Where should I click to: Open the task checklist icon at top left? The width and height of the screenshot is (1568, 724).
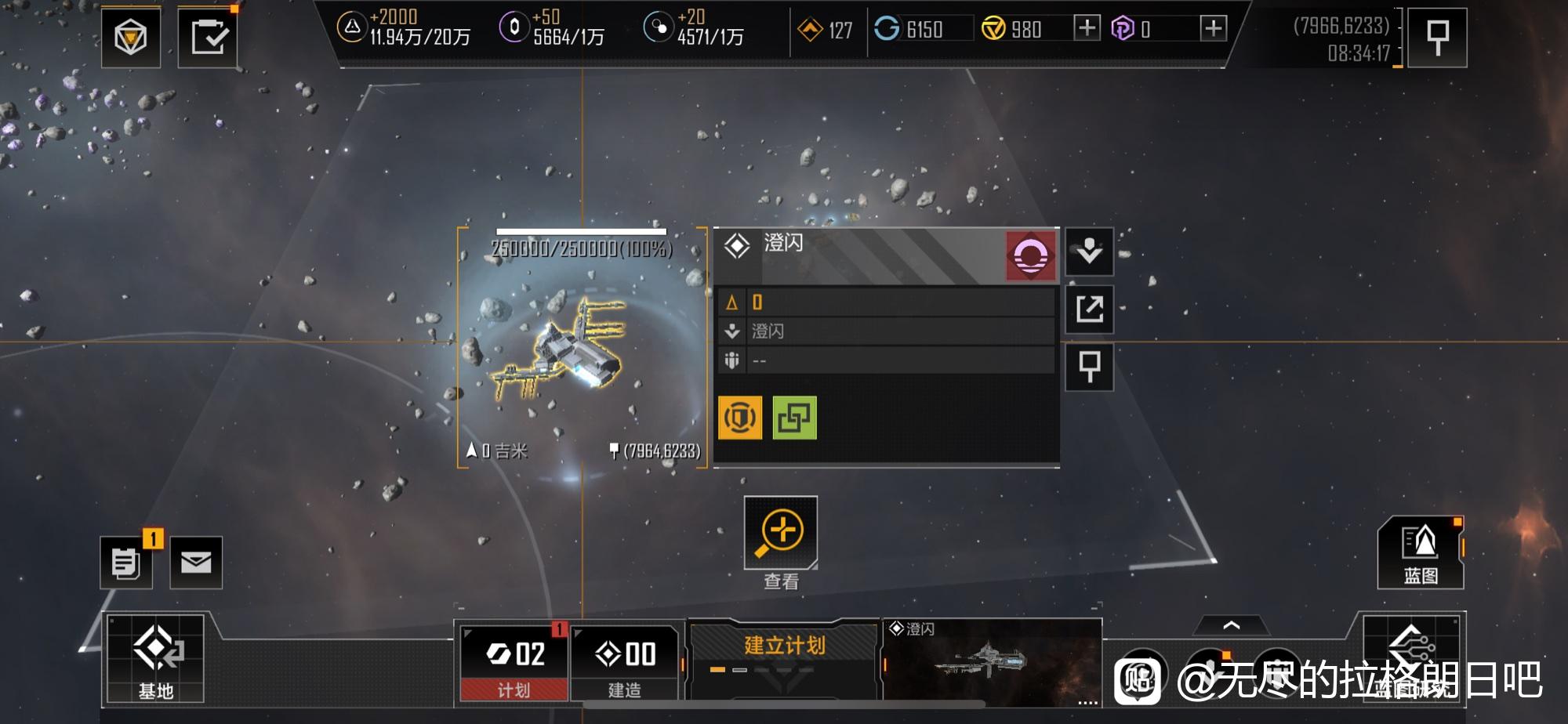point(208,37)
